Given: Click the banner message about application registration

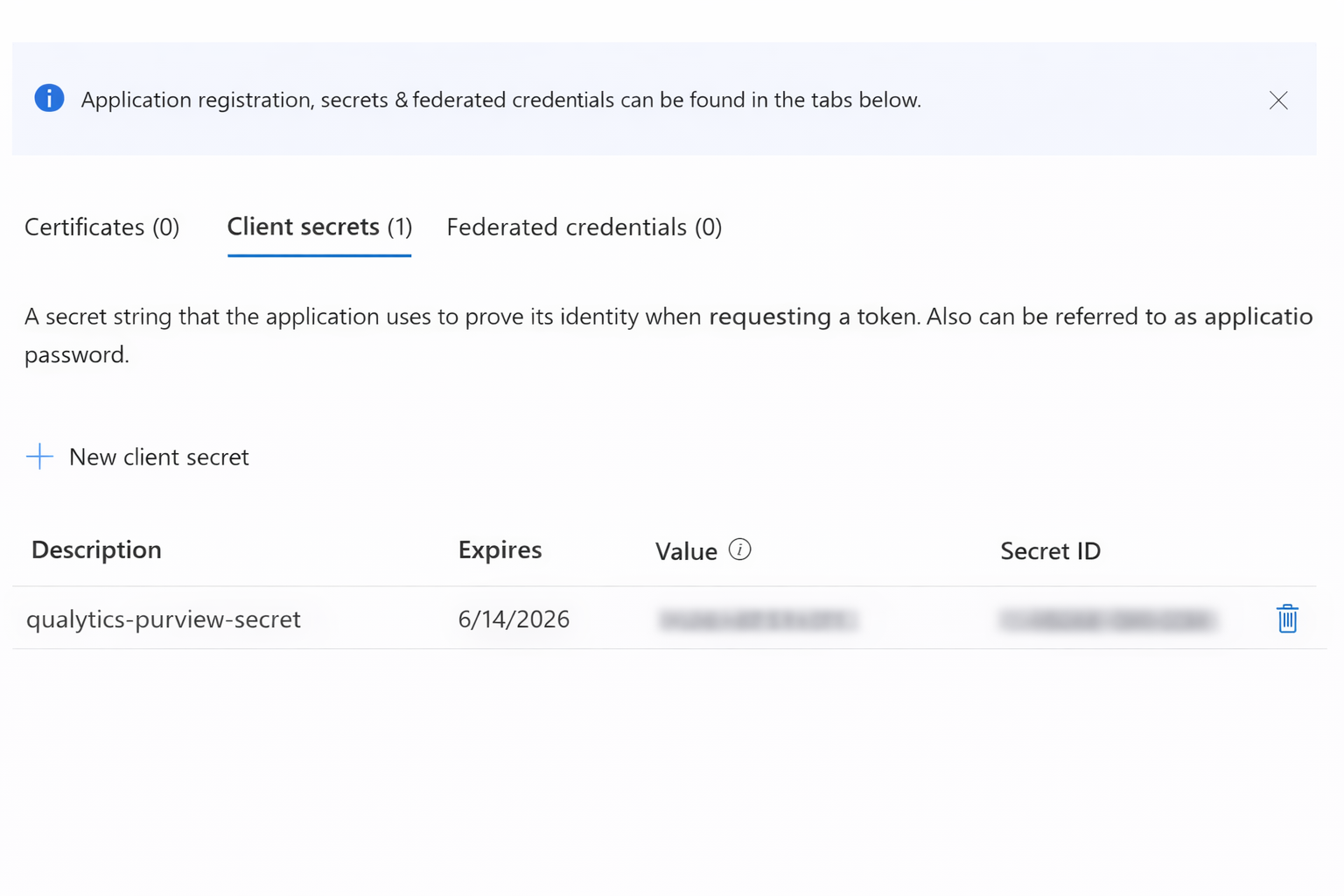Looking at the screenshot, I should (500, 100).
